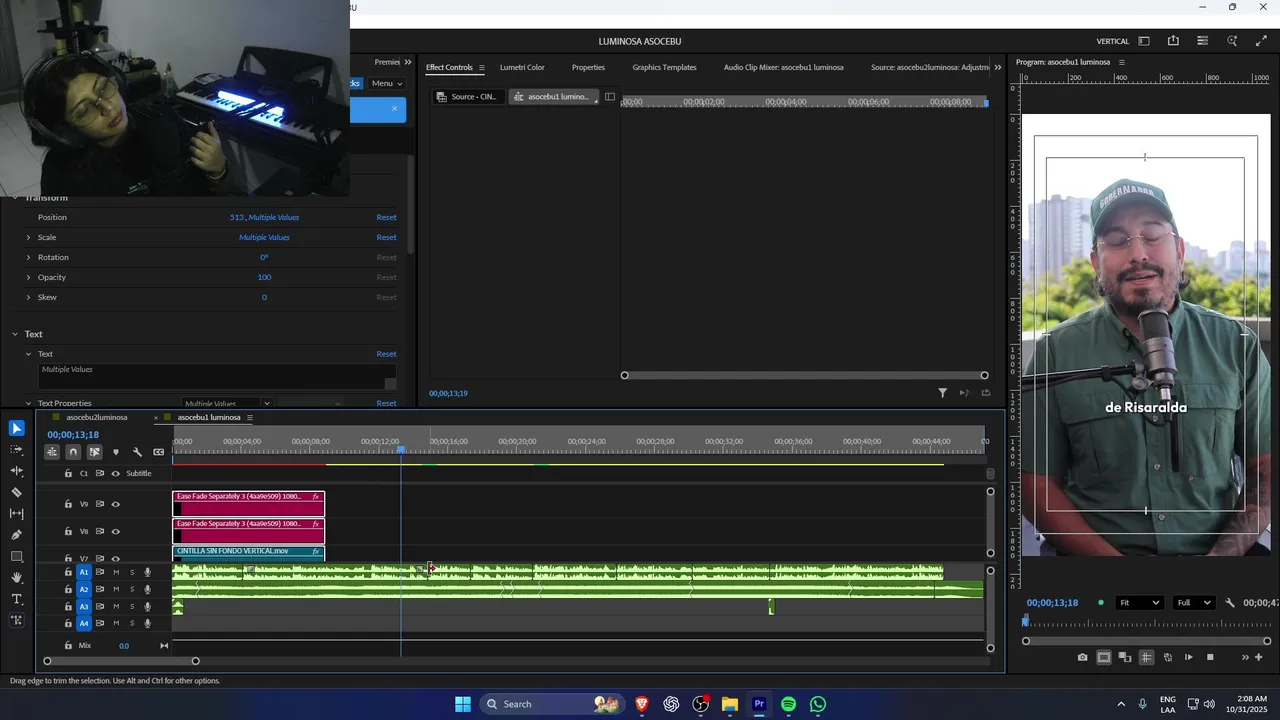Open the Windows Start menu
The width and height of the screenshot is (1280, 720).
pos(463,704)
